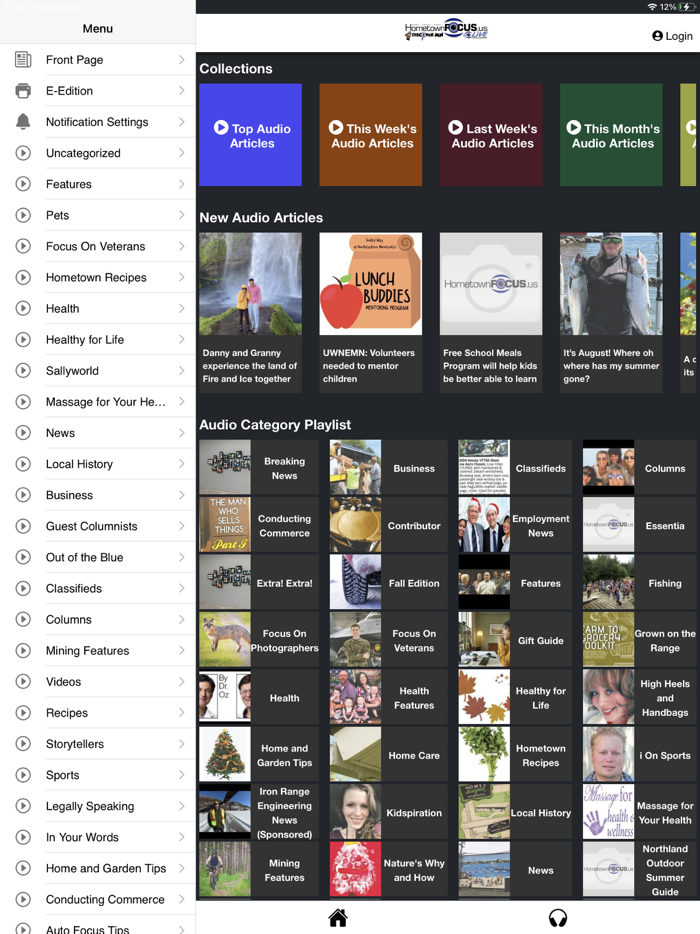Open Iron Range Engineering News category
The height and width of the screenshot is (934, 700).
pyautogui.click(x=259, y=812)
